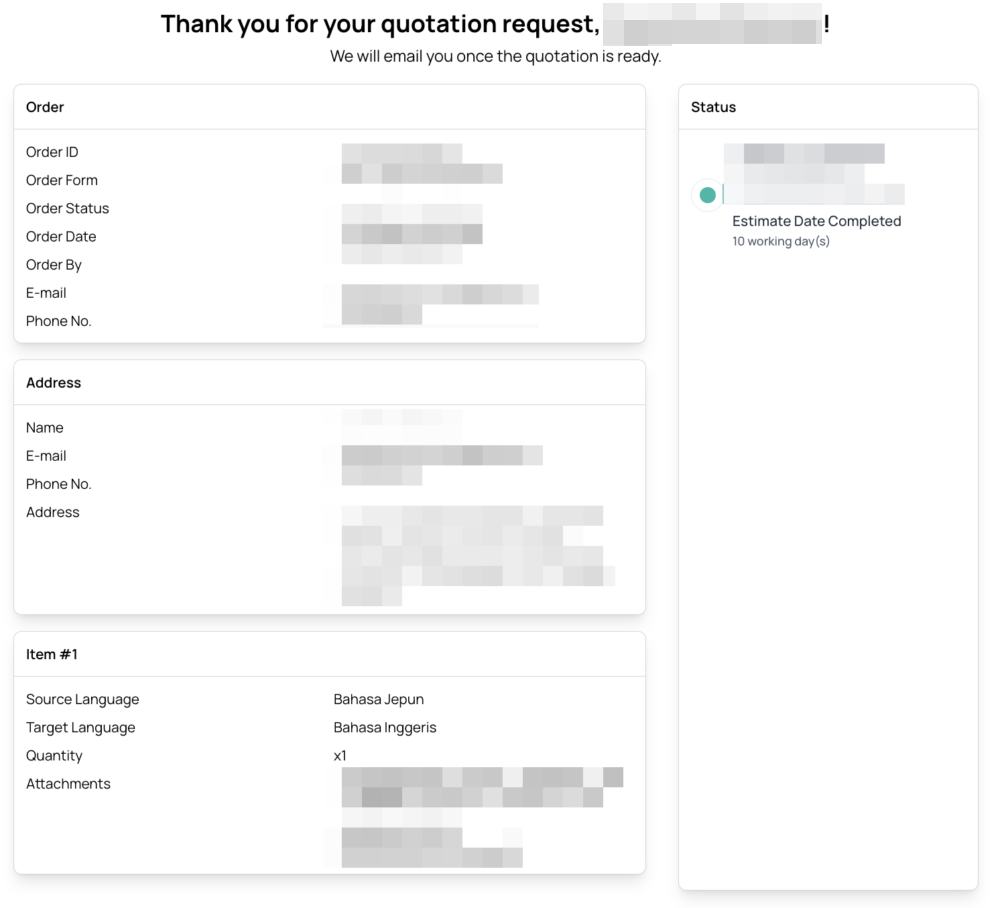Click the Name label in Address card

[45, 427]
